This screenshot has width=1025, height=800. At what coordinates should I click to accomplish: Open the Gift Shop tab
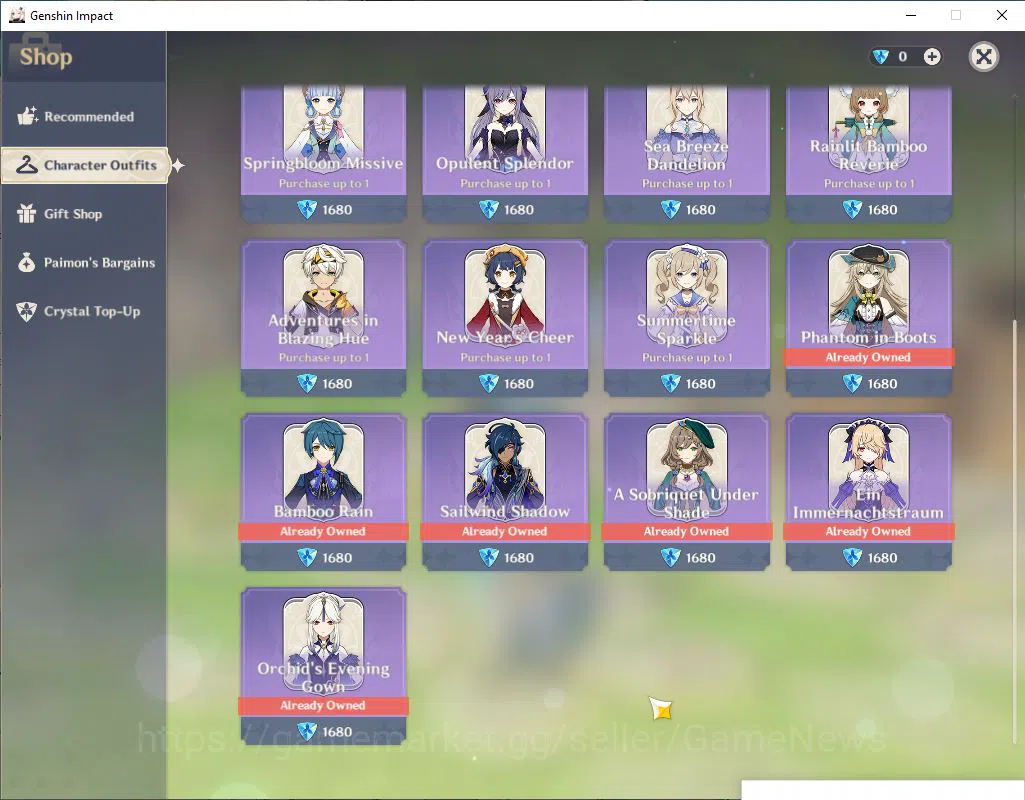84,214
